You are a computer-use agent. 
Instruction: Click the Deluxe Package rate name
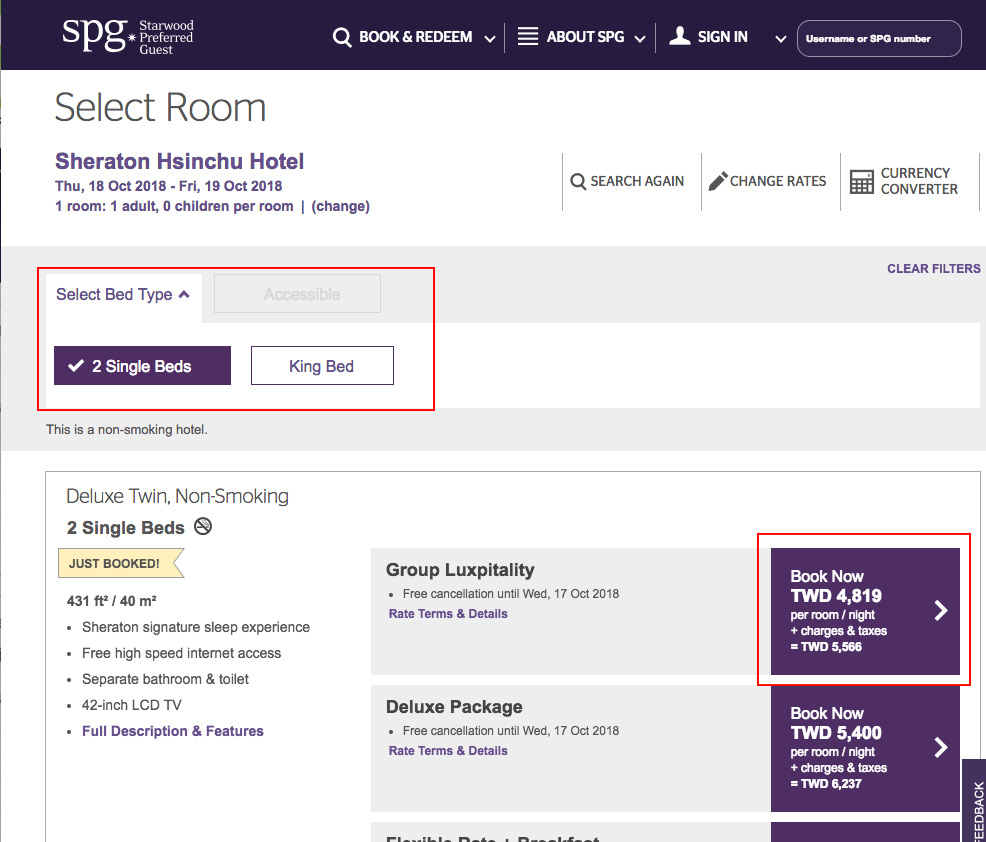coord(454,707)
